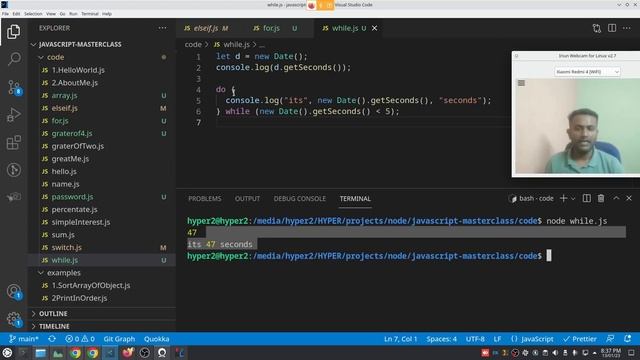
Task: Click the code breadcrumb segment
Action: [x=193, y=44]
